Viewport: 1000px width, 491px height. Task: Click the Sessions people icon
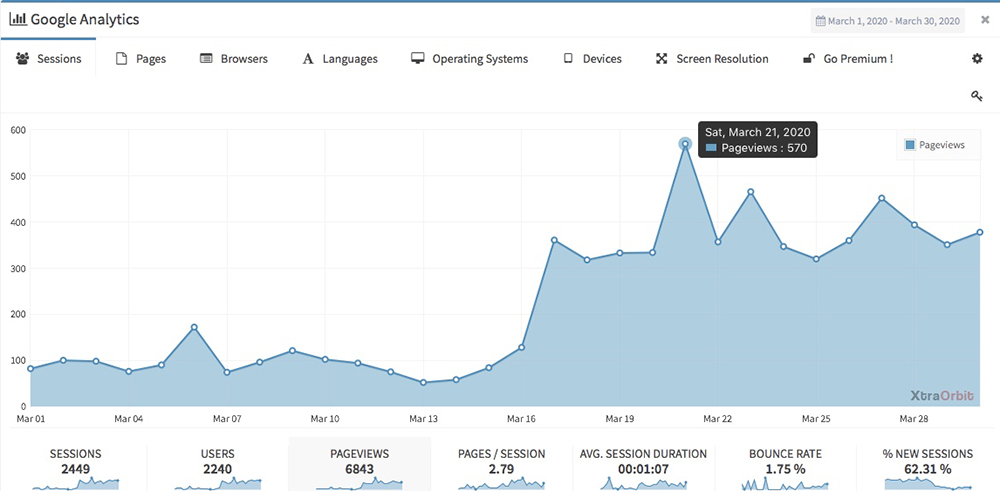click(x=23, y=59)
